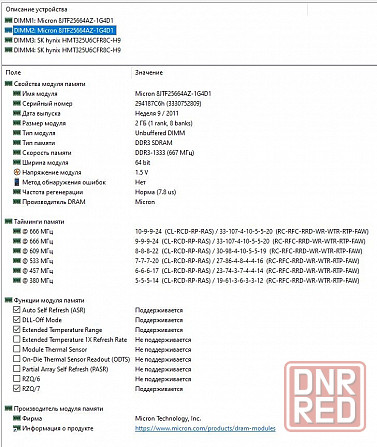Click the 9-9-9-24 timing value row
Screen dimensions: 377x447
click(250, 241)
